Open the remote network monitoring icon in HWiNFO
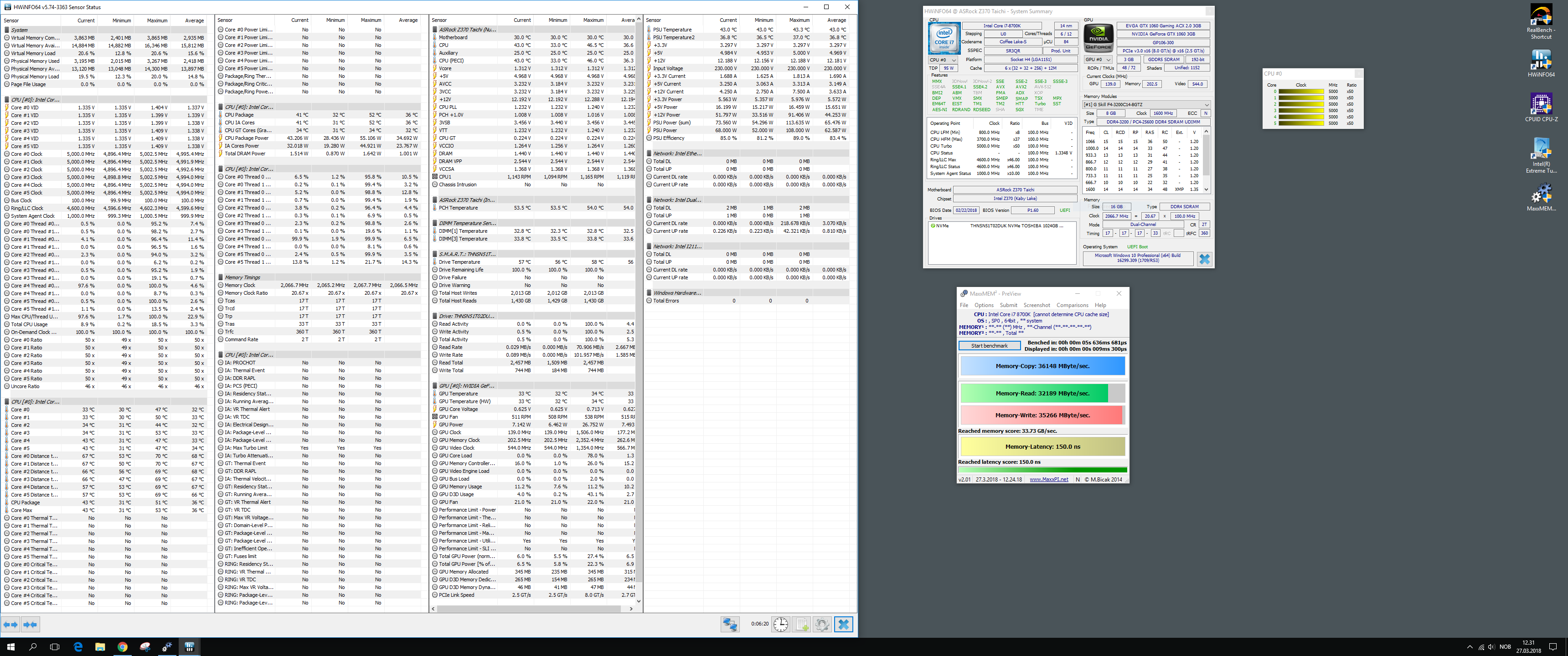This screenshot has width=1568, height=656. 730,625
